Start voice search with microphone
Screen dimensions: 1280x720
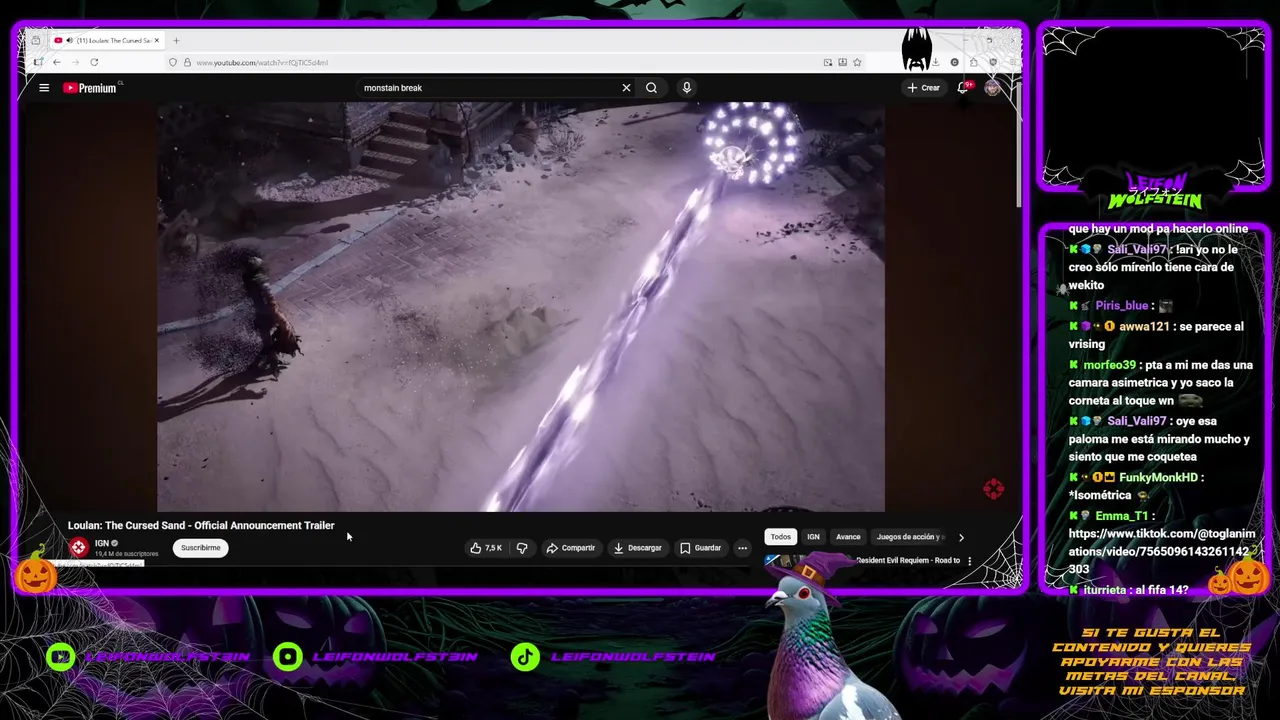click(686, 88)
